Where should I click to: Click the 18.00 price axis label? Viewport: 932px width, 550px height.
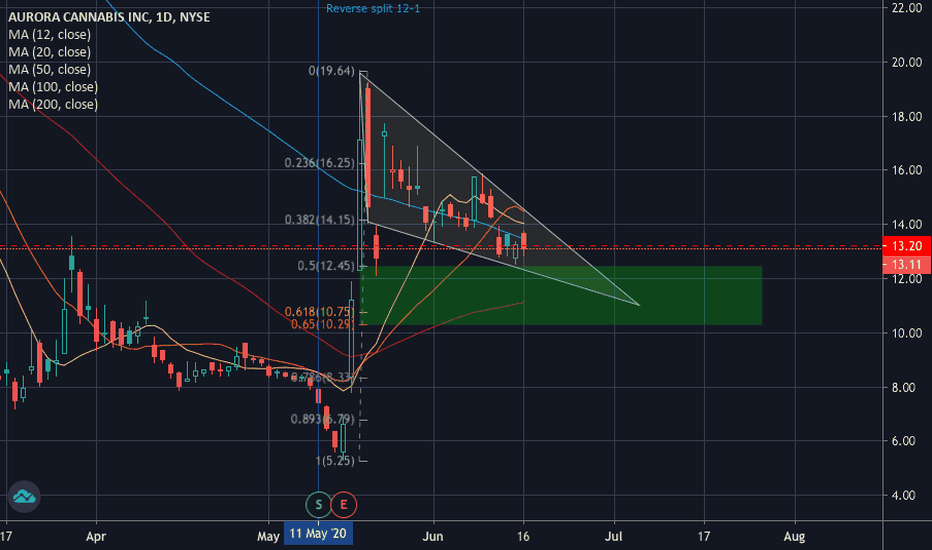(907, 117)
